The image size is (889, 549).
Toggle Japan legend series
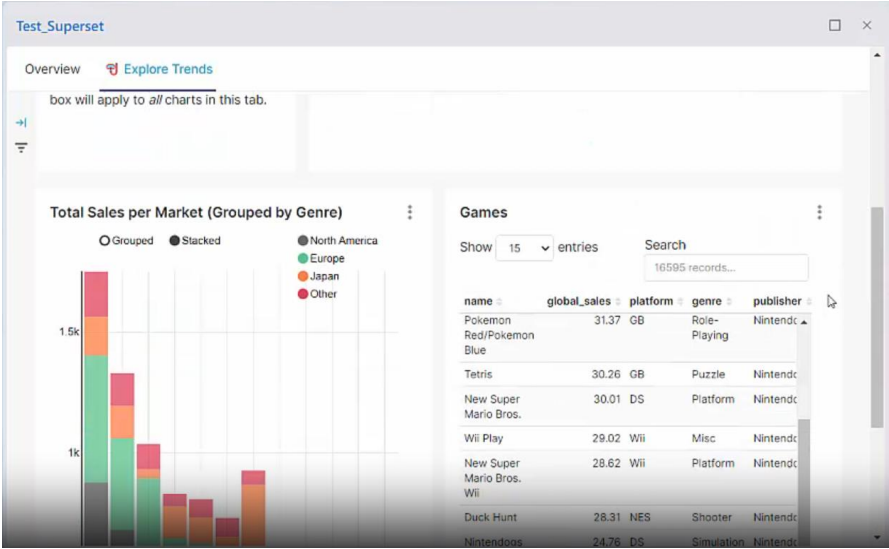pyautogui.click(x=318, y=276)
